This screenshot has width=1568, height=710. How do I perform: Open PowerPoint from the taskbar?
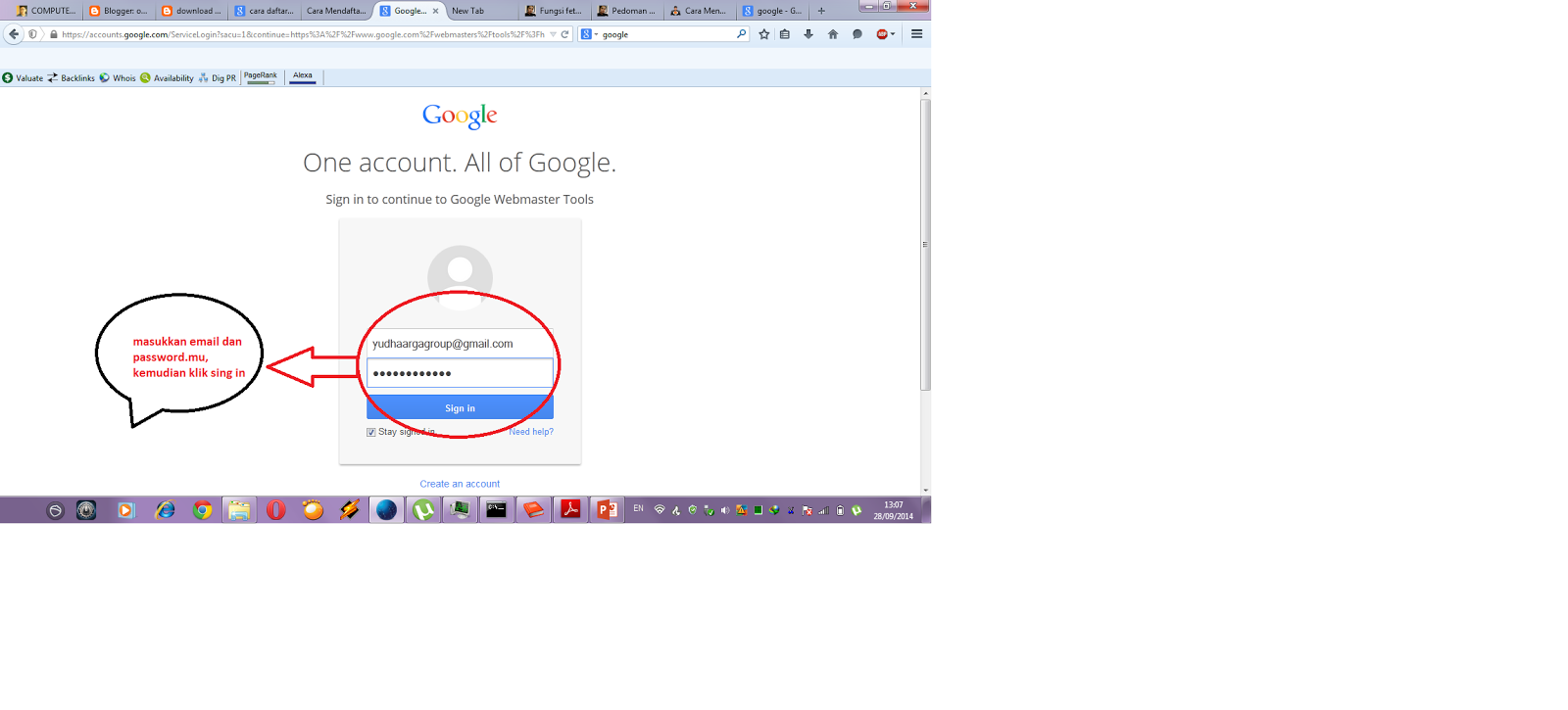click(607, 510)
